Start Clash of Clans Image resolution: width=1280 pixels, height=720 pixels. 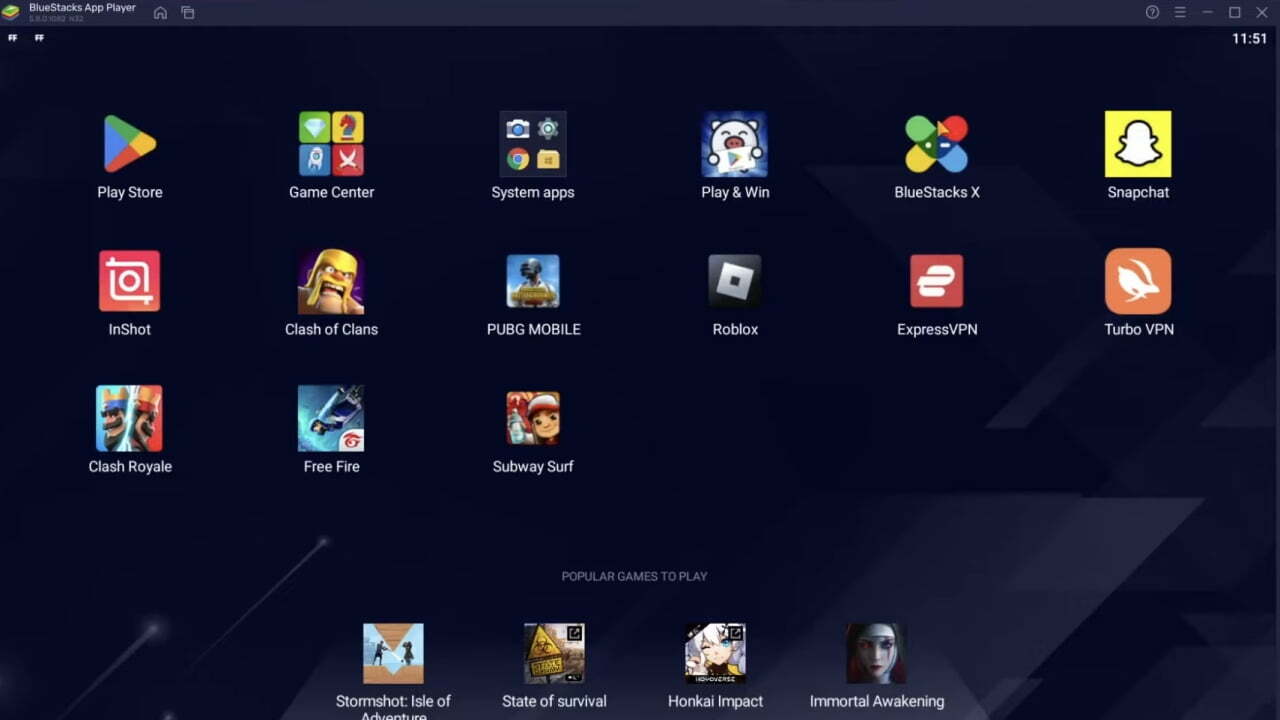(331, 281)
